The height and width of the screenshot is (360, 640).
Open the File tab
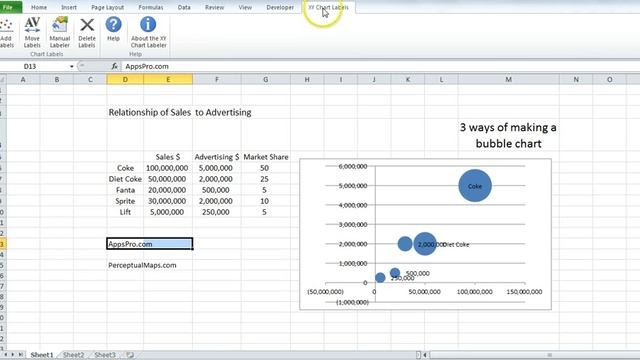pos(8,7)
